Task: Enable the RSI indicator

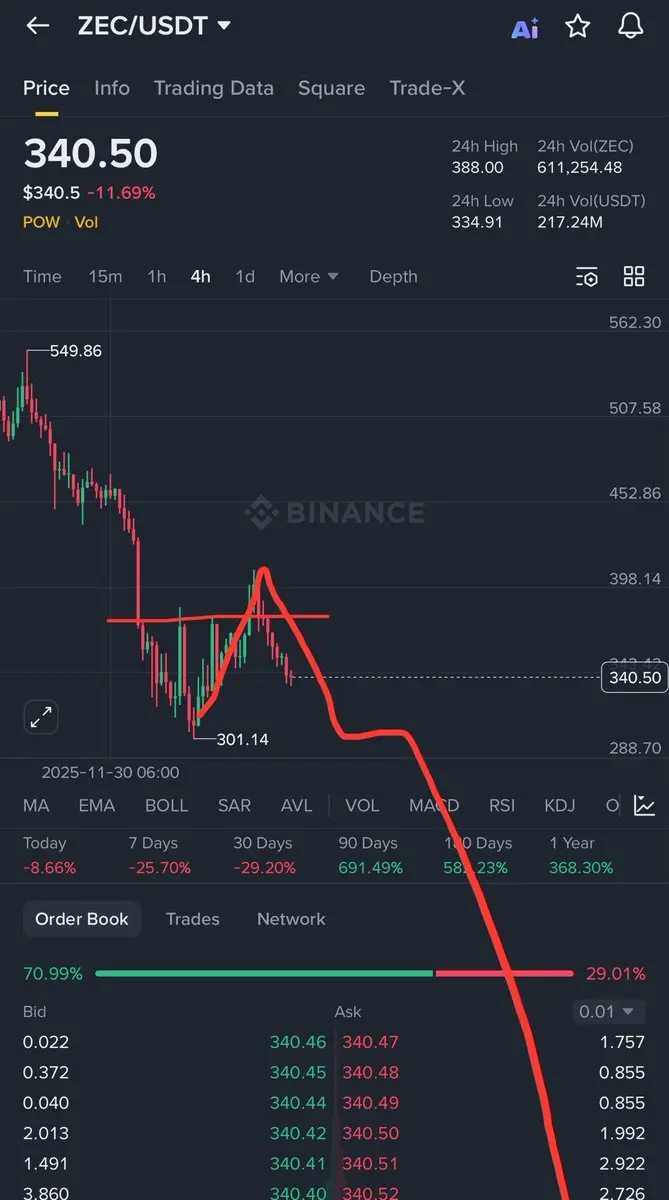Action: coord(501,805)
